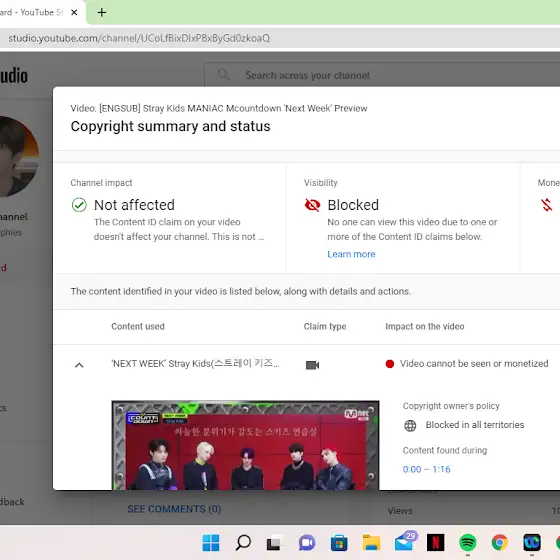Open the Windows Start menu
The image size is (560, 560).
pyautogui.click(x=211, y=543)
